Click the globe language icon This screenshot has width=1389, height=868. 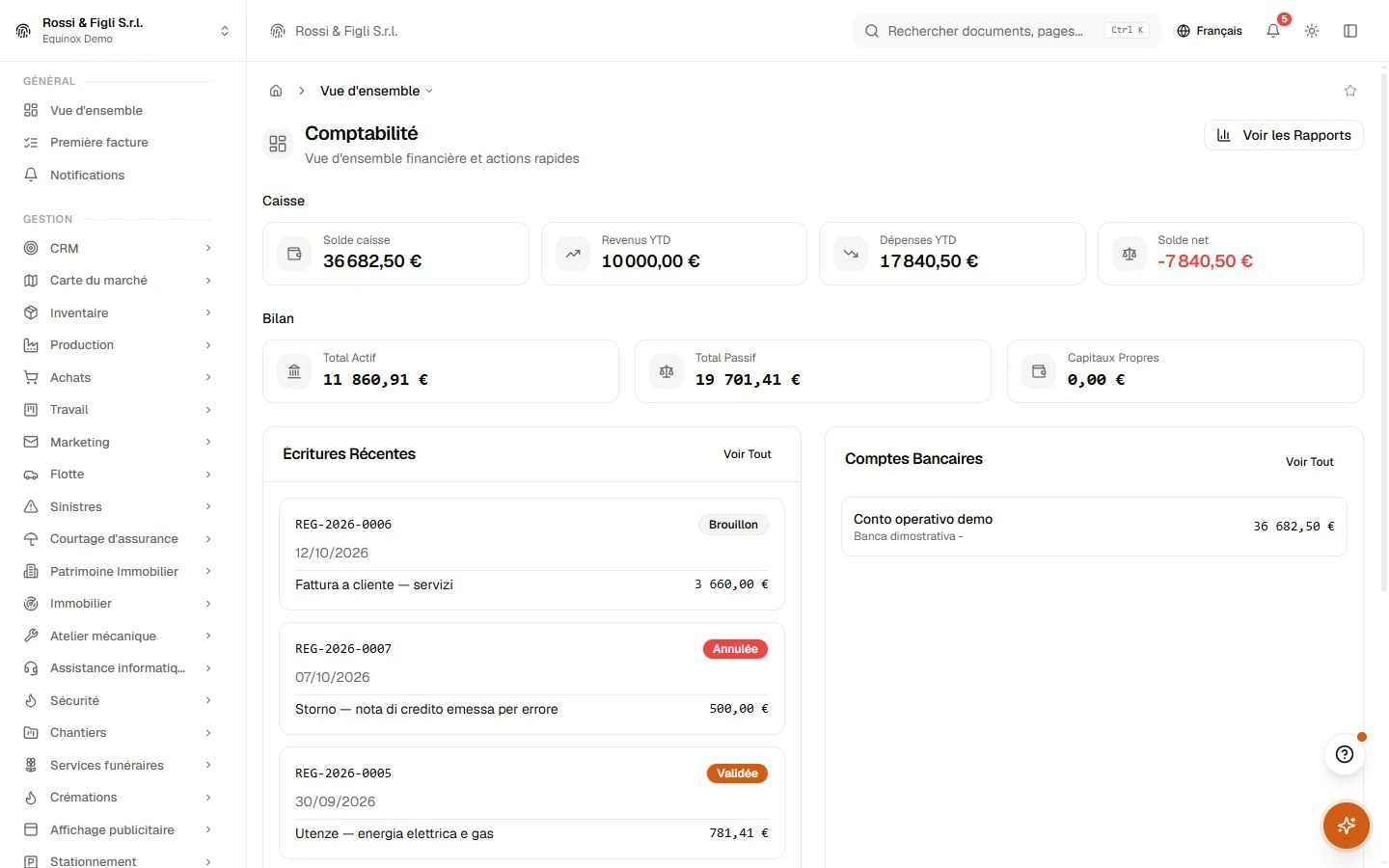(x=1184, y=31)
